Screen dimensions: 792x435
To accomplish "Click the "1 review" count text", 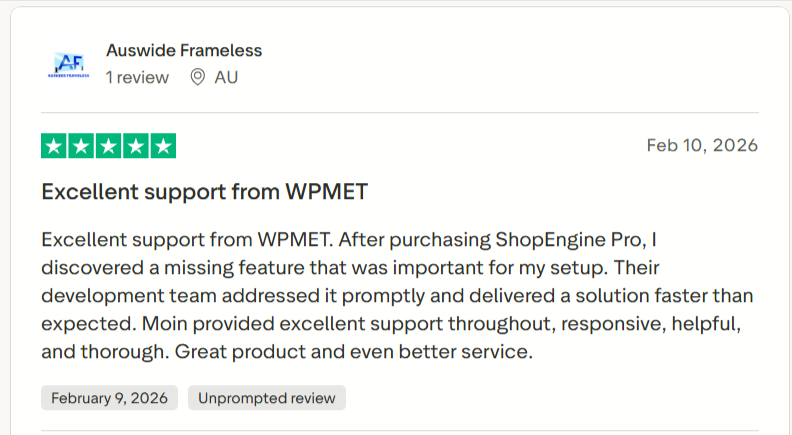I will [x=137, y=77].
